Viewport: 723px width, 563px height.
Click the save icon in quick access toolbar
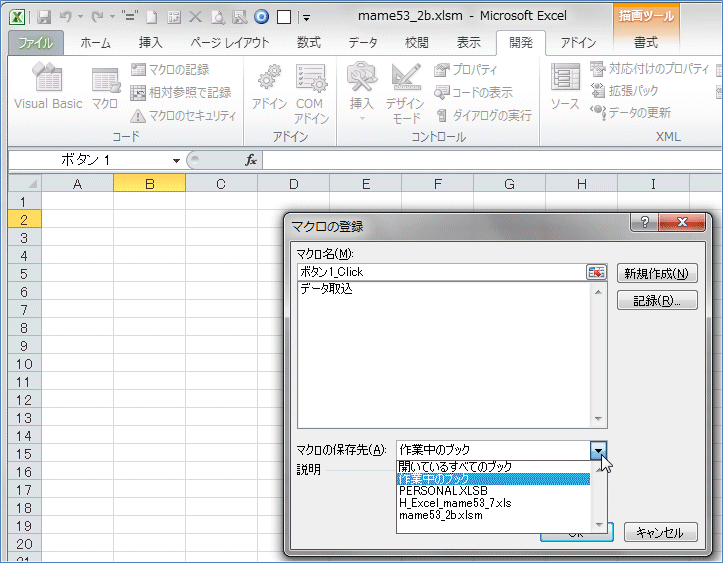[44, 17]
